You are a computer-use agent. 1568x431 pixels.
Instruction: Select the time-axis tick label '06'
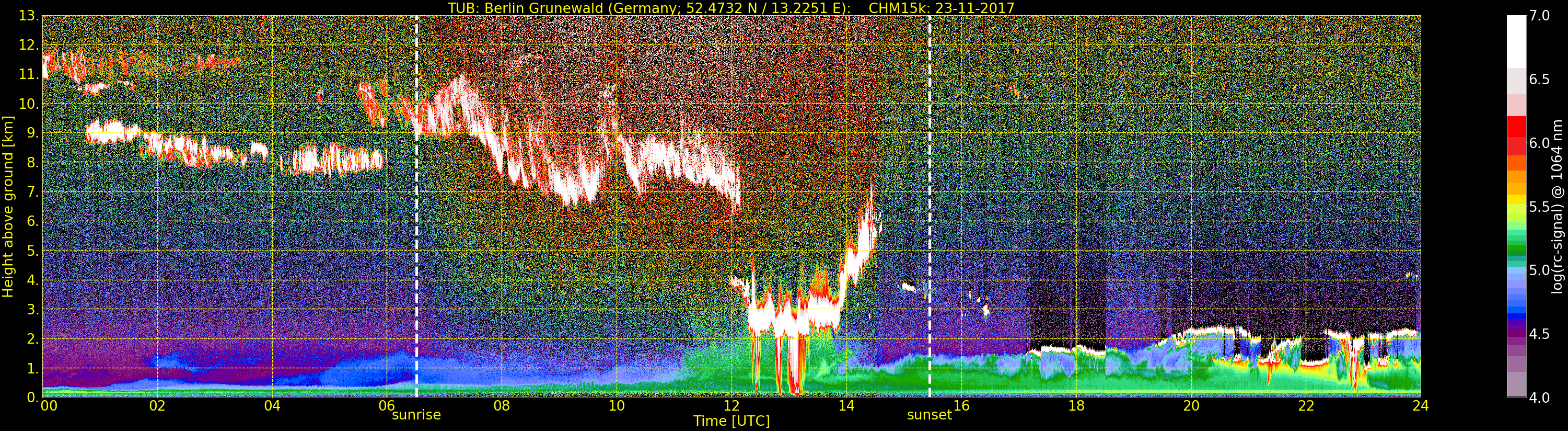387,405
